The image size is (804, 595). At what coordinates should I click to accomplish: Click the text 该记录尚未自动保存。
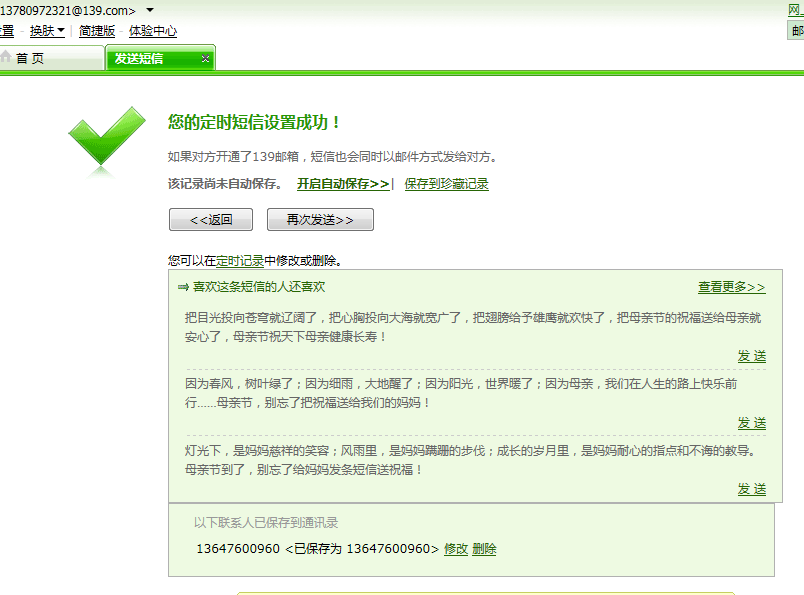click(225, 184)
